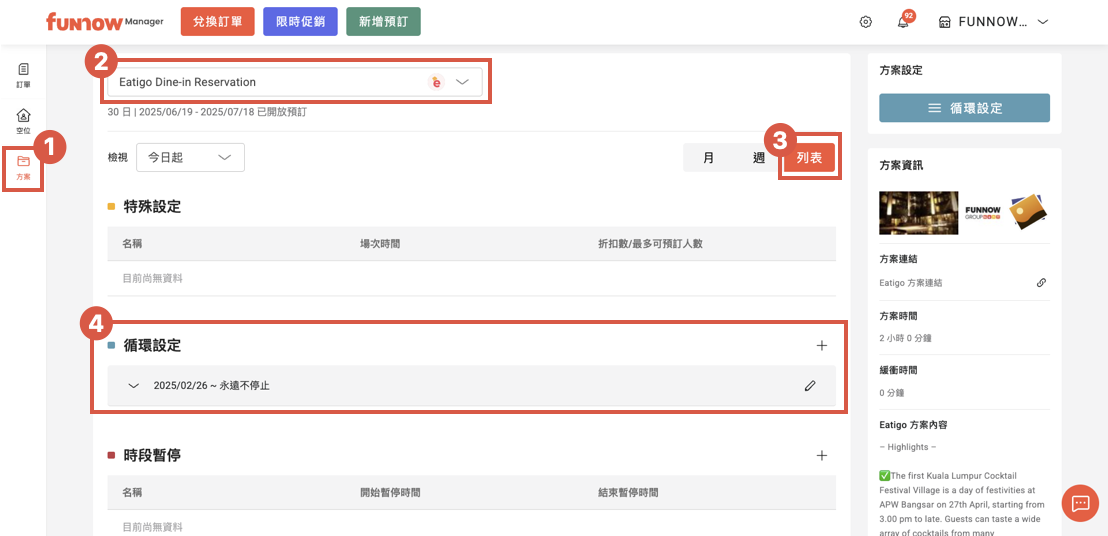Switch to 月 month view tab
Image resolution: width=1108 pixels, height=536 pixels.
tap(708, 158)
